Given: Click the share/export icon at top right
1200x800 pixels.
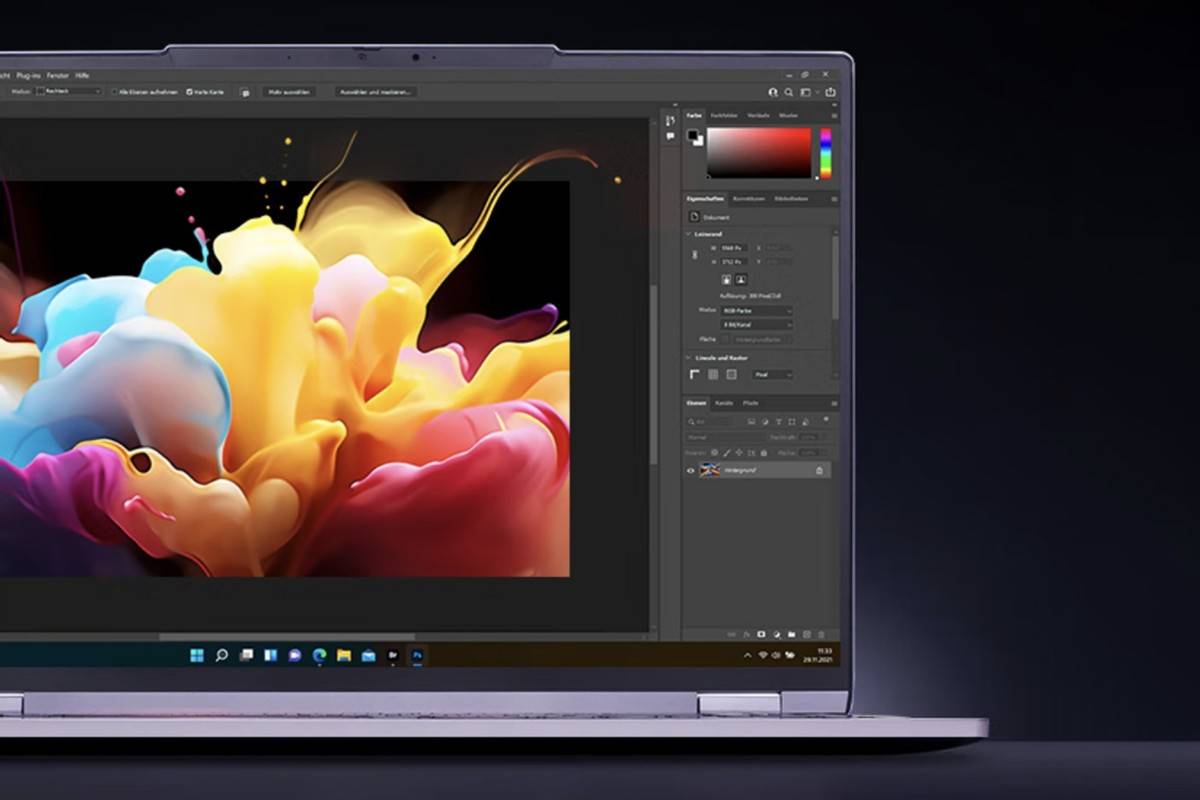Looking at the screenshot, I should (830, 92).
